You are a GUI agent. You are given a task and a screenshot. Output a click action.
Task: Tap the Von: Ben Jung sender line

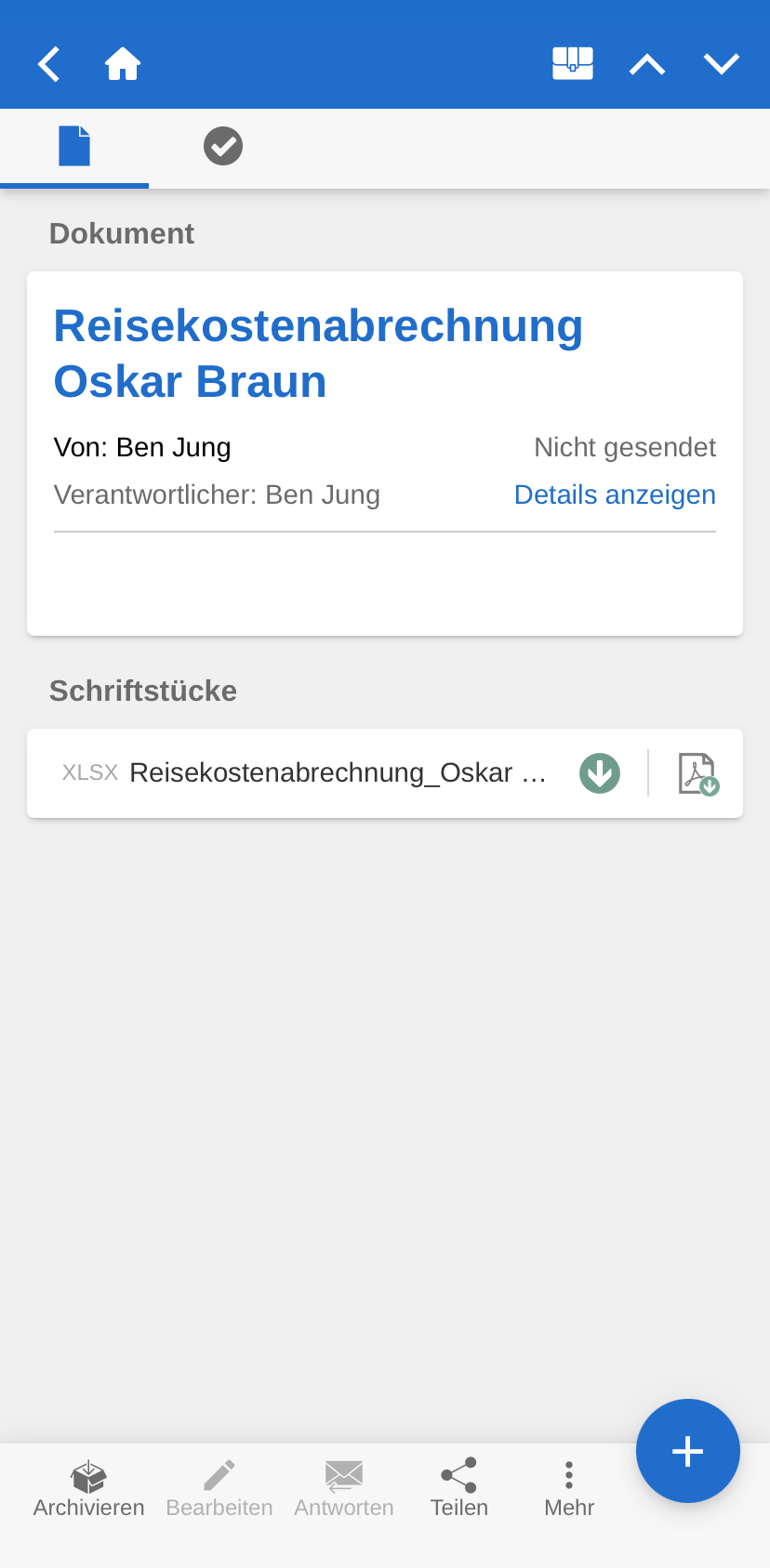tap(142, 448)
